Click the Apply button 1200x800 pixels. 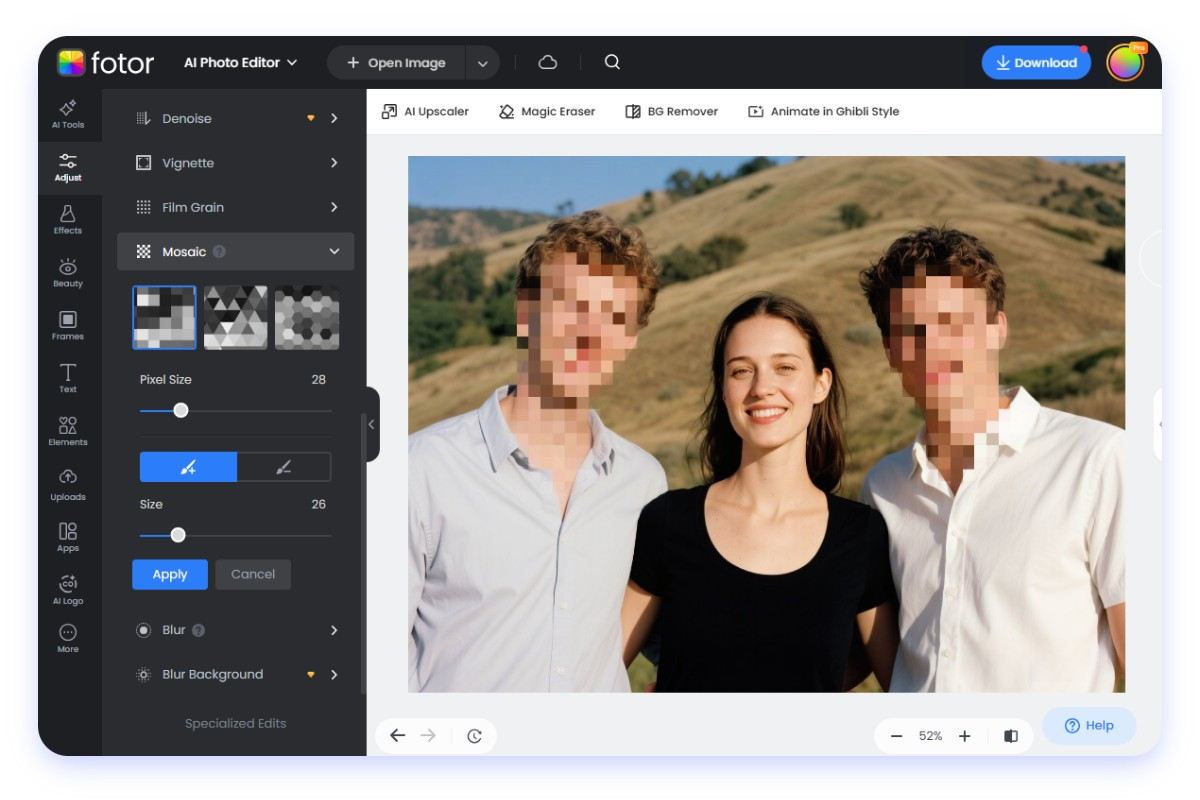pos(170,574)
